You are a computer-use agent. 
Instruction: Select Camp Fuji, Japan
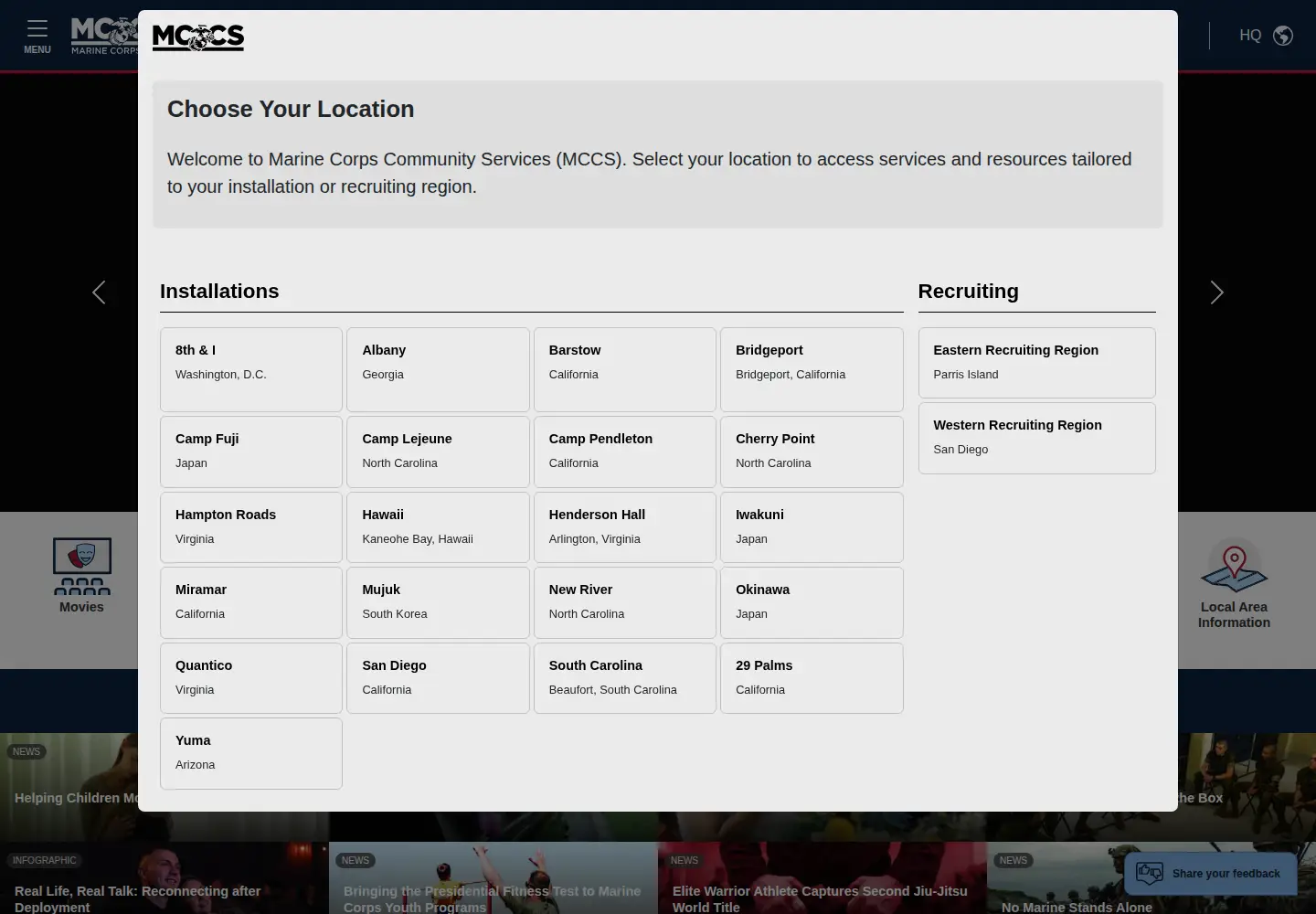pyautogui.click(x=251, y=452)
